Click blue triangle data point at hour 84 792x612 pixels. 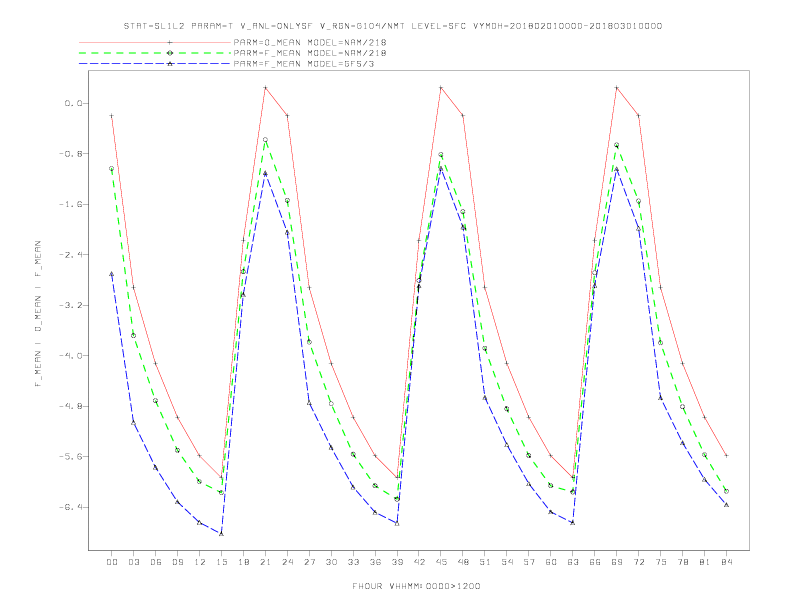(x=726, y=504)
